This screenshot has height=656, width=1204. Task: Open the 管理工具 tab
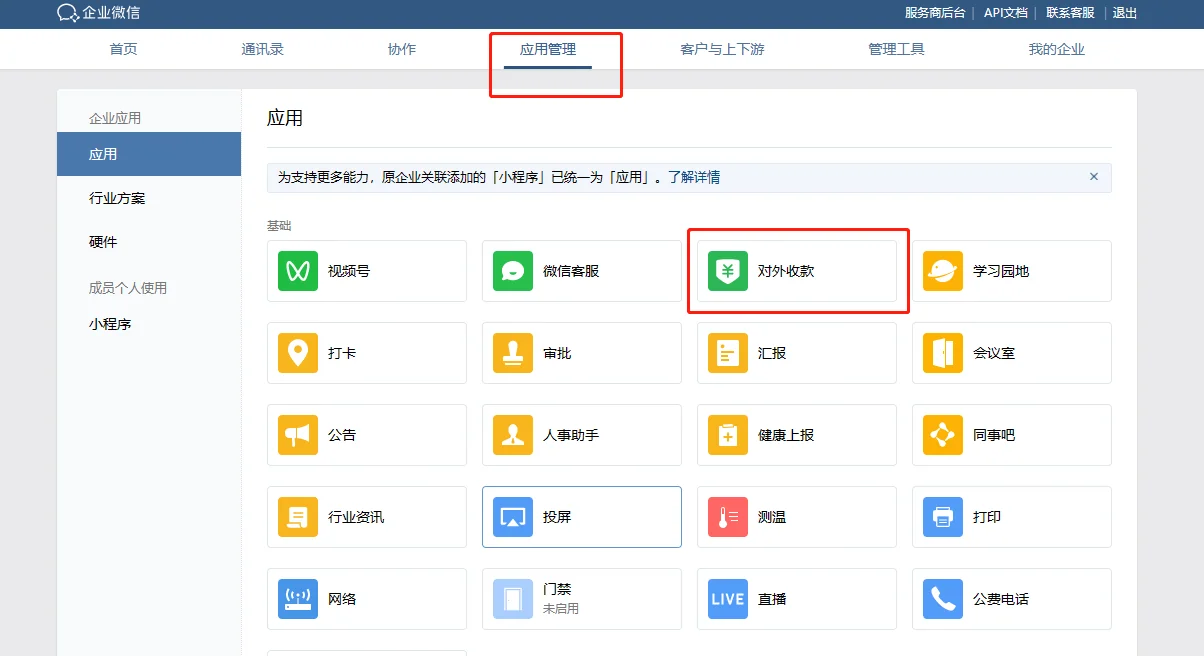coord(896,49)
